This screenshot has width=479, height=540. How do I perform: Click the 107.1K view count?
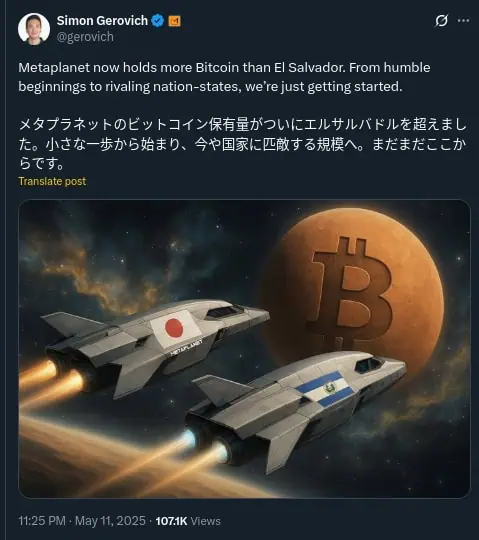(x=171, y=521)
